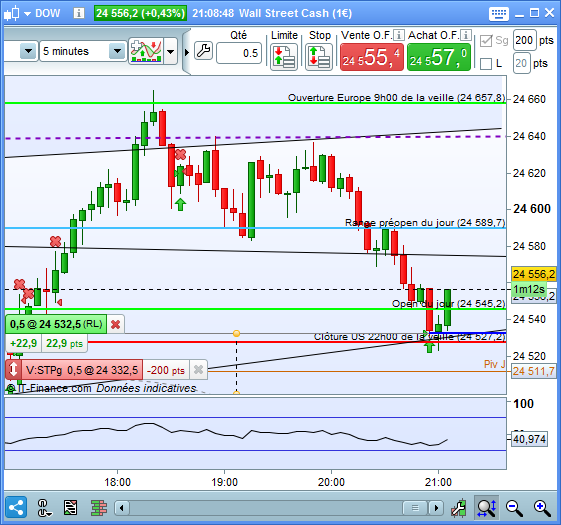Click the link charts chain icon
Image resolution: width=561 pixels, height=525 pixels.
click(x=43, y=508)
